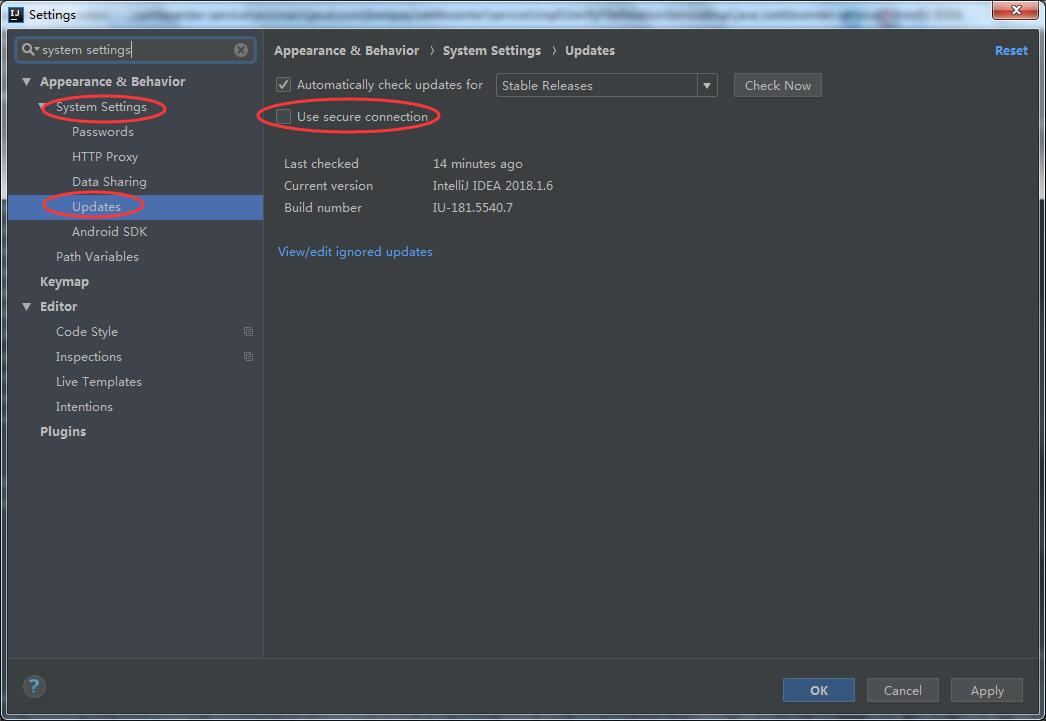Reset changes with the Reset link

1011,51
